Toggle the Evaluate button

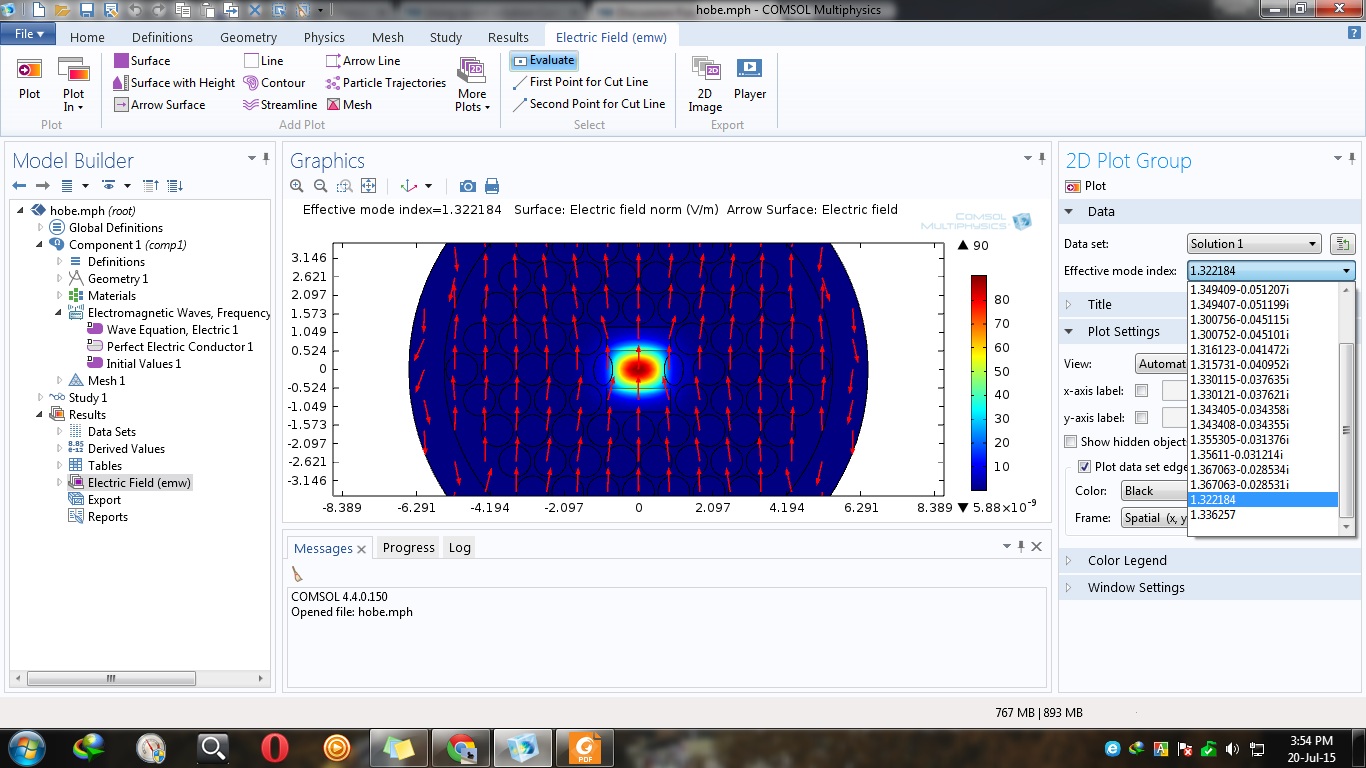pos(543,61)
